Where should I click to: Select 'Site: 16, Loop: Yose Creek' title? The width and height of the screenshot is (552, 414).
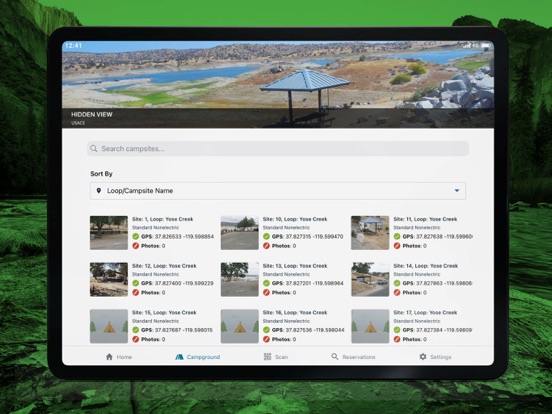pos(295,313)
